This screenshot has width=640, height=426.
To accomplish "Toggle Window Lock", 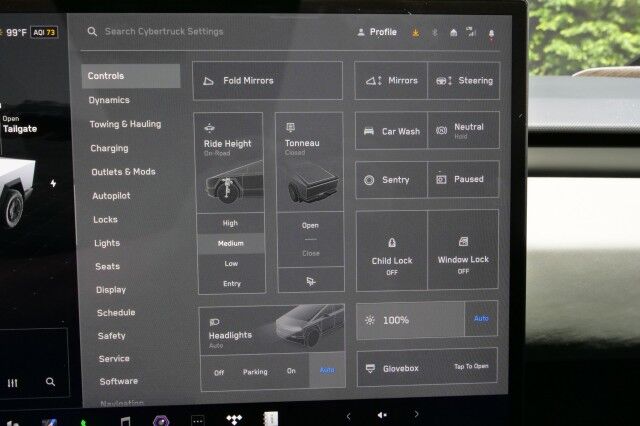I will 463,250.
